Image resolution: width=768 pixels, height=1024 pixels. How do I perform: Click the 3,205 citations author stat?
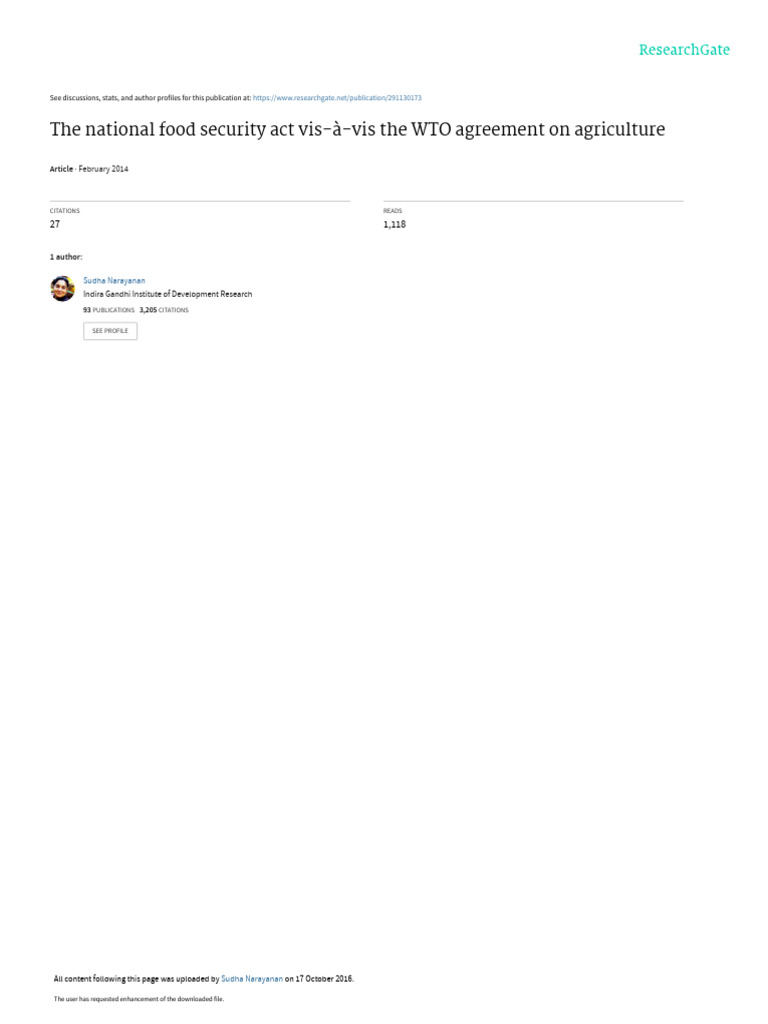164,310
